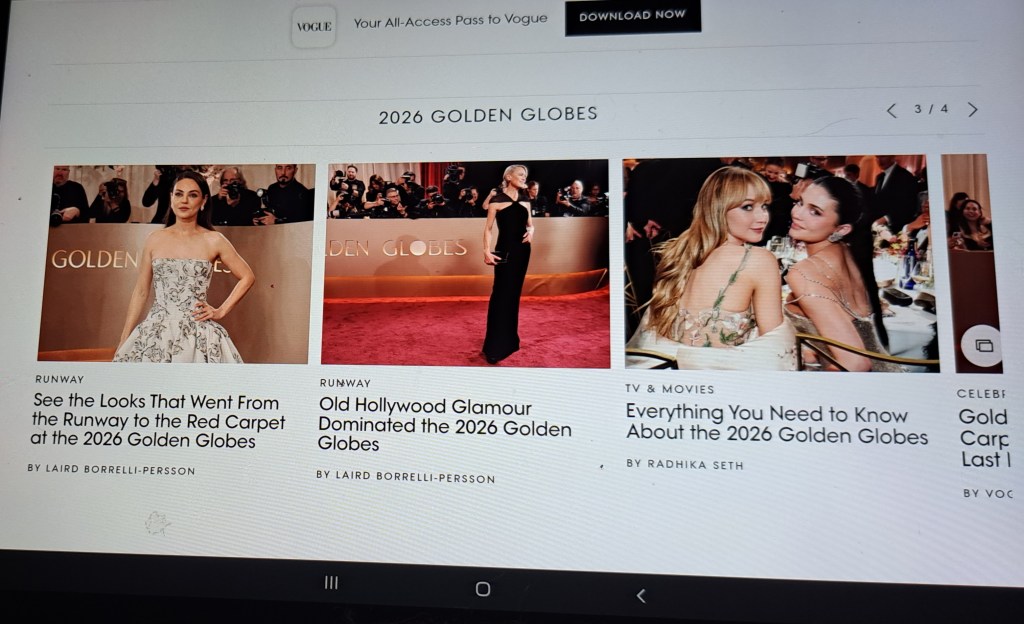Image resolution: width=1024 pixels, height=624 pixels.
Task: Go to previous carousel slide arrow
Action: pyautogui.click(x=891, y=110)
